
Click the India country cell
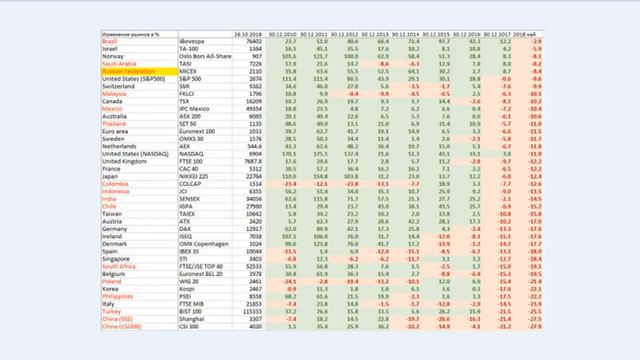coord(140,199)
